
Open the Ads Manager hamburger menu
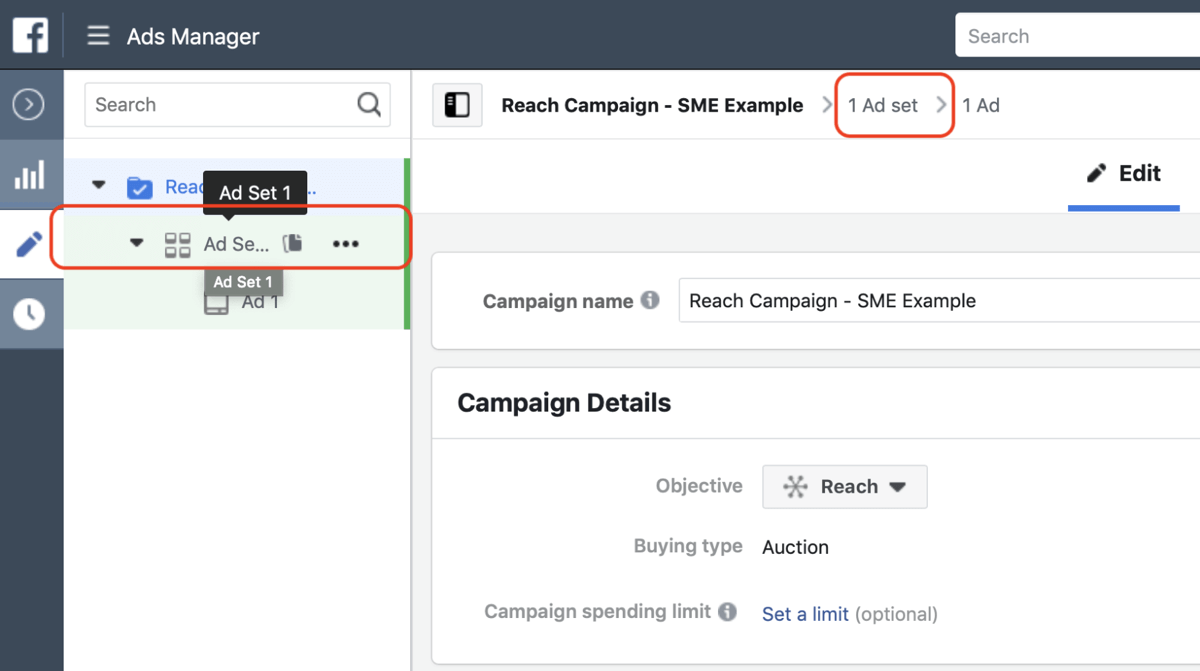[98, 36]
